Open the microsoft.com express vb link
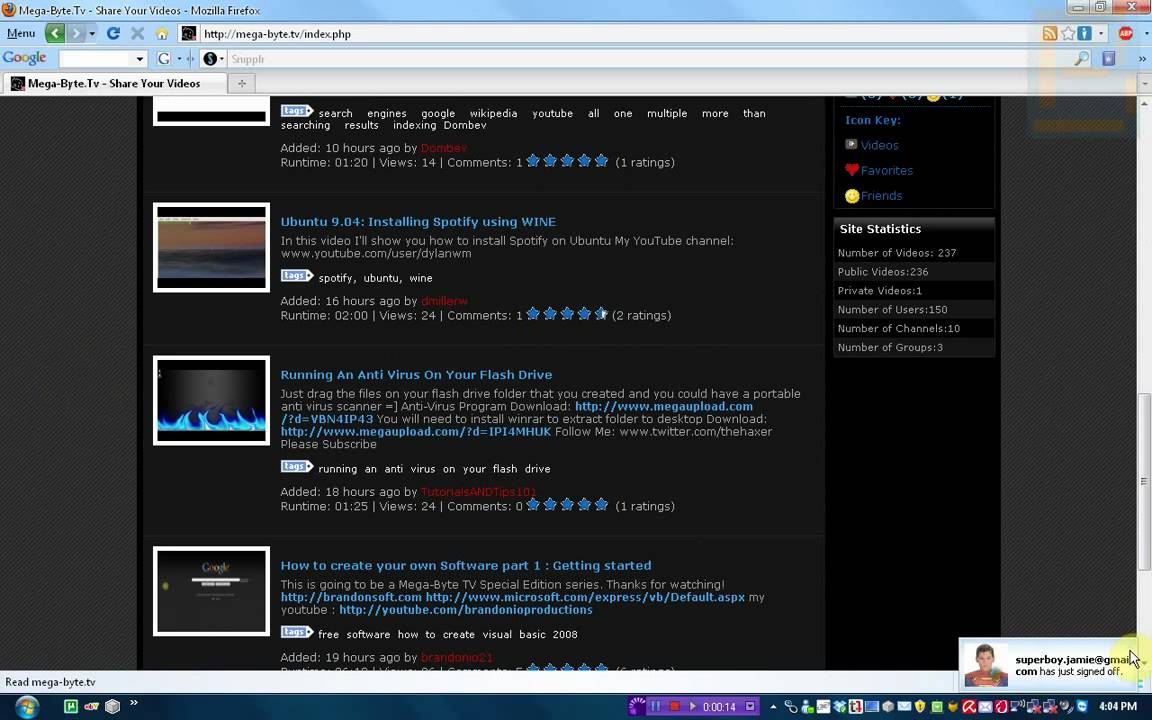 click(x=585, y=597)
